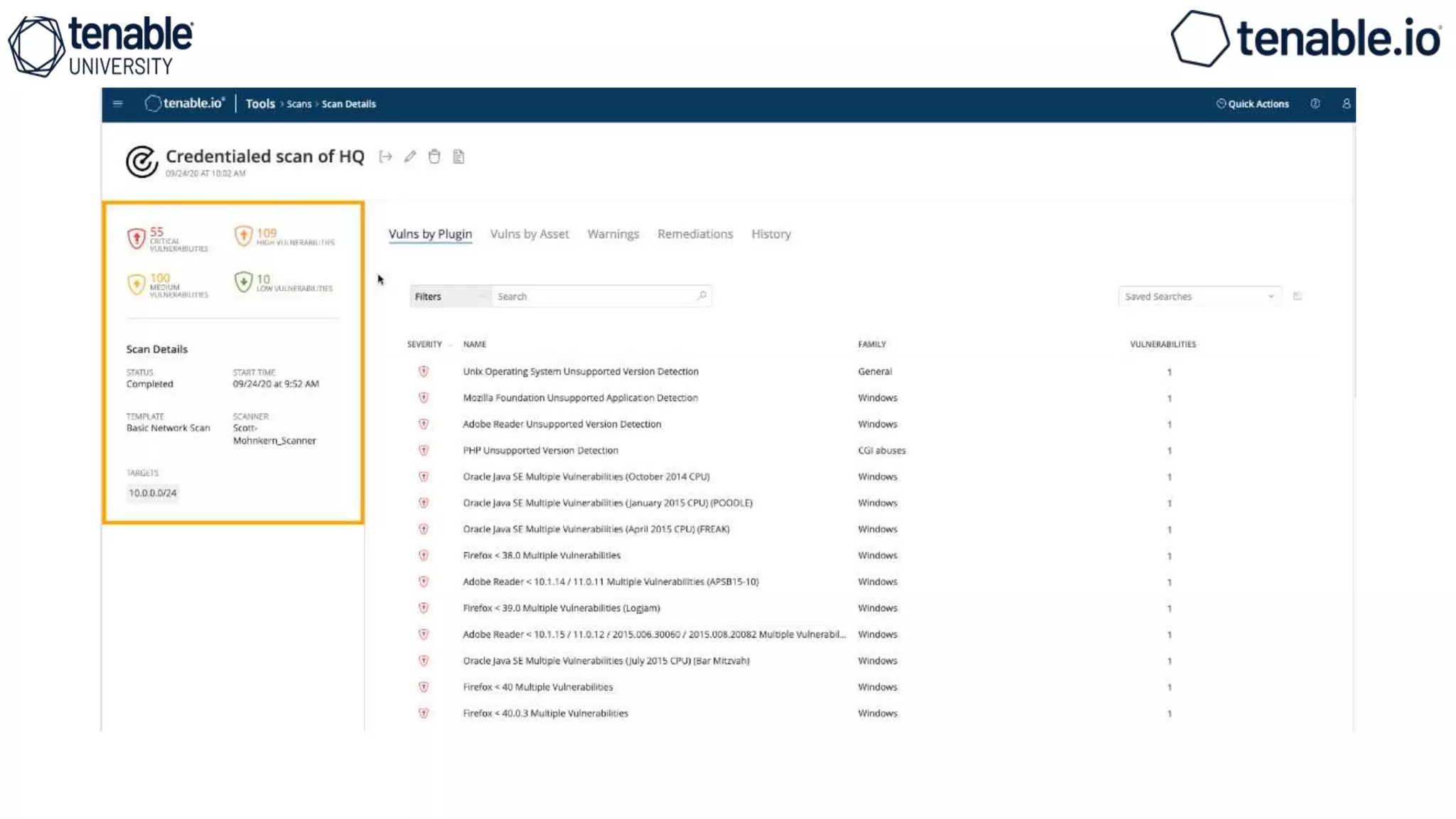The height and width of the screenshot is (819, 1456).
Task: Expand the Filters dropdown
Action: [449, 296]
